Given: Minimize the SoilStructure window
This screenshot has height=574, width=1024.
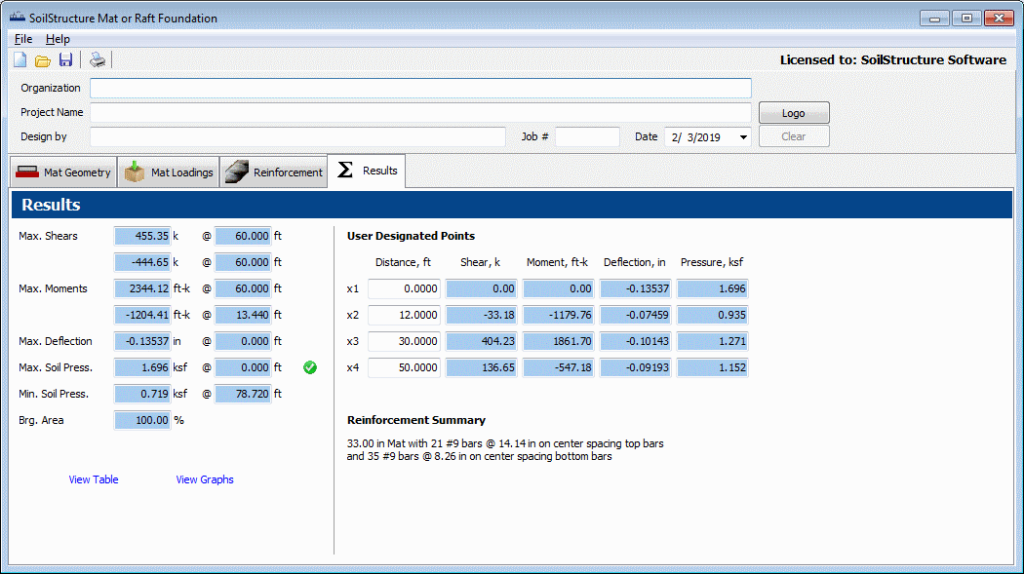Looking at the screenshot, I should 935,18.
